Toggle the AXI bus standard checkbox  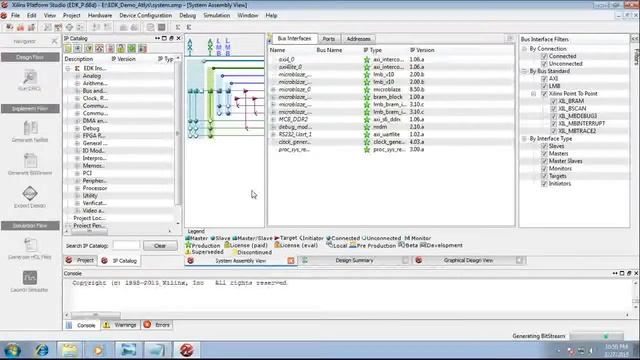544,79
